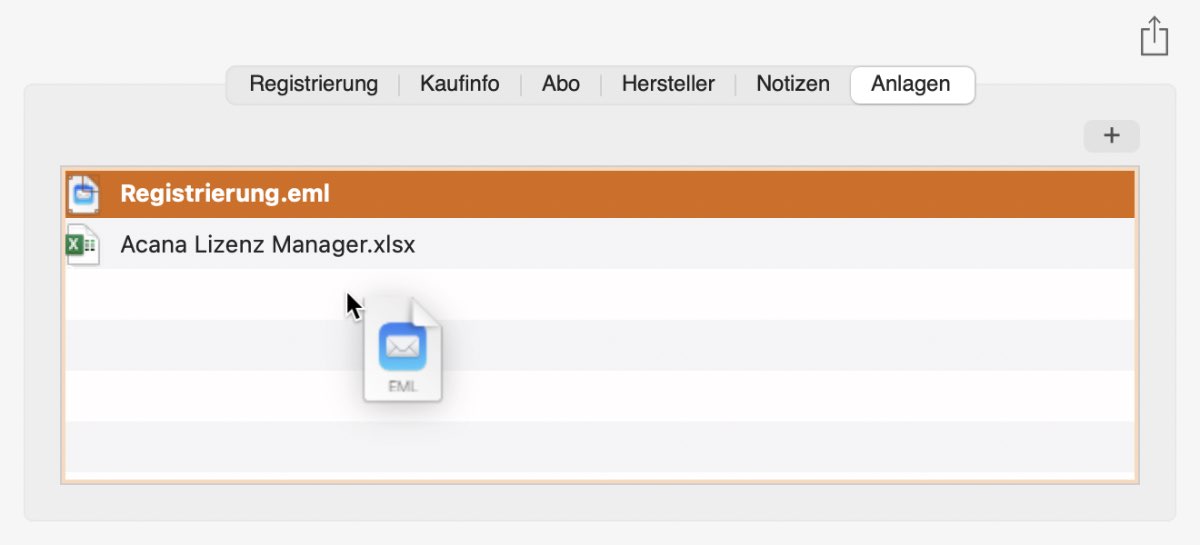
Task: Switch to the Registrierung tab
Action: click(x=314, y=84)
